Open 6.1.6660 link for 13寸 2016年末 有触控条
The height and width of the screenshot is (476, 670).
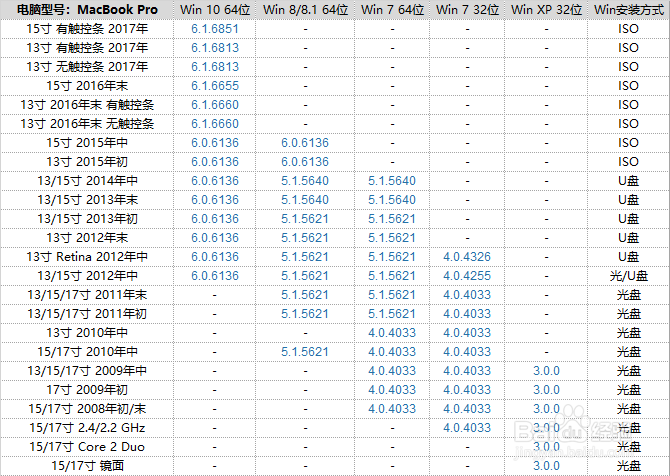tap(215, 105)
